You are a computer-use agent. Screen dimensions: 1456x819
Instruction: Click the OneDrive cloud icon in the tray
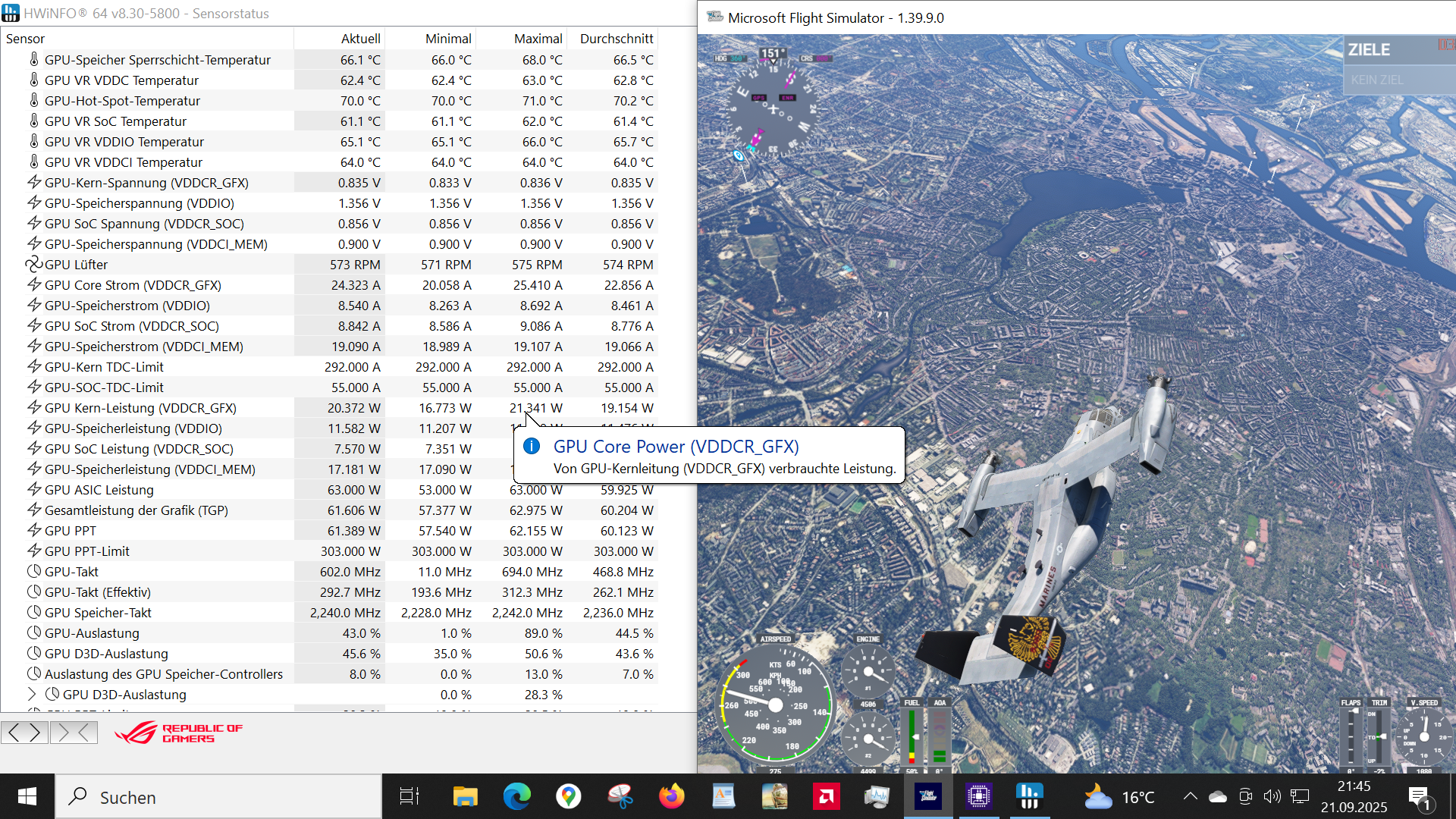[1219, 796]
